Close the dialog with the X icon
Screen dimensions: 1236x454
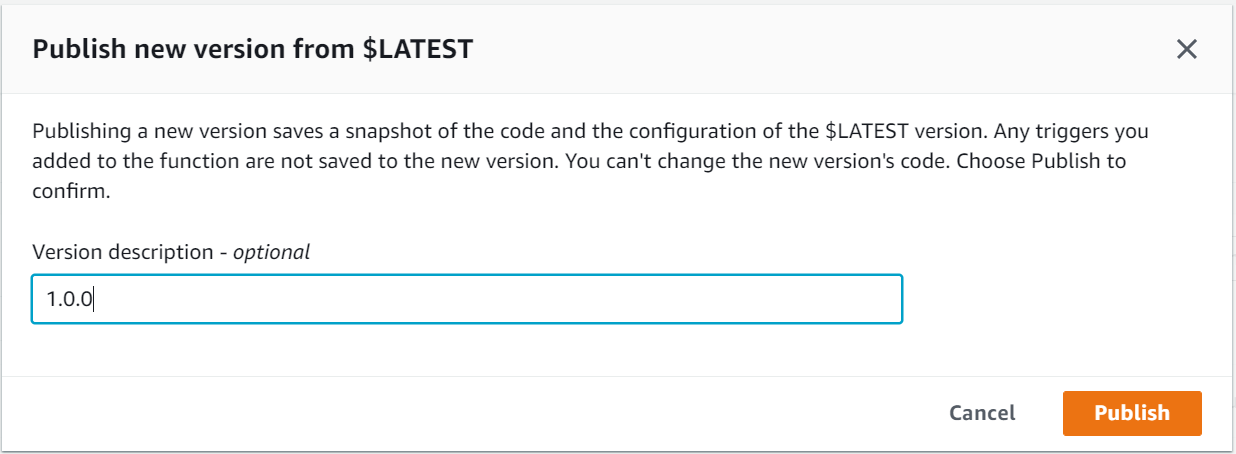click(x=1186, y=49)
